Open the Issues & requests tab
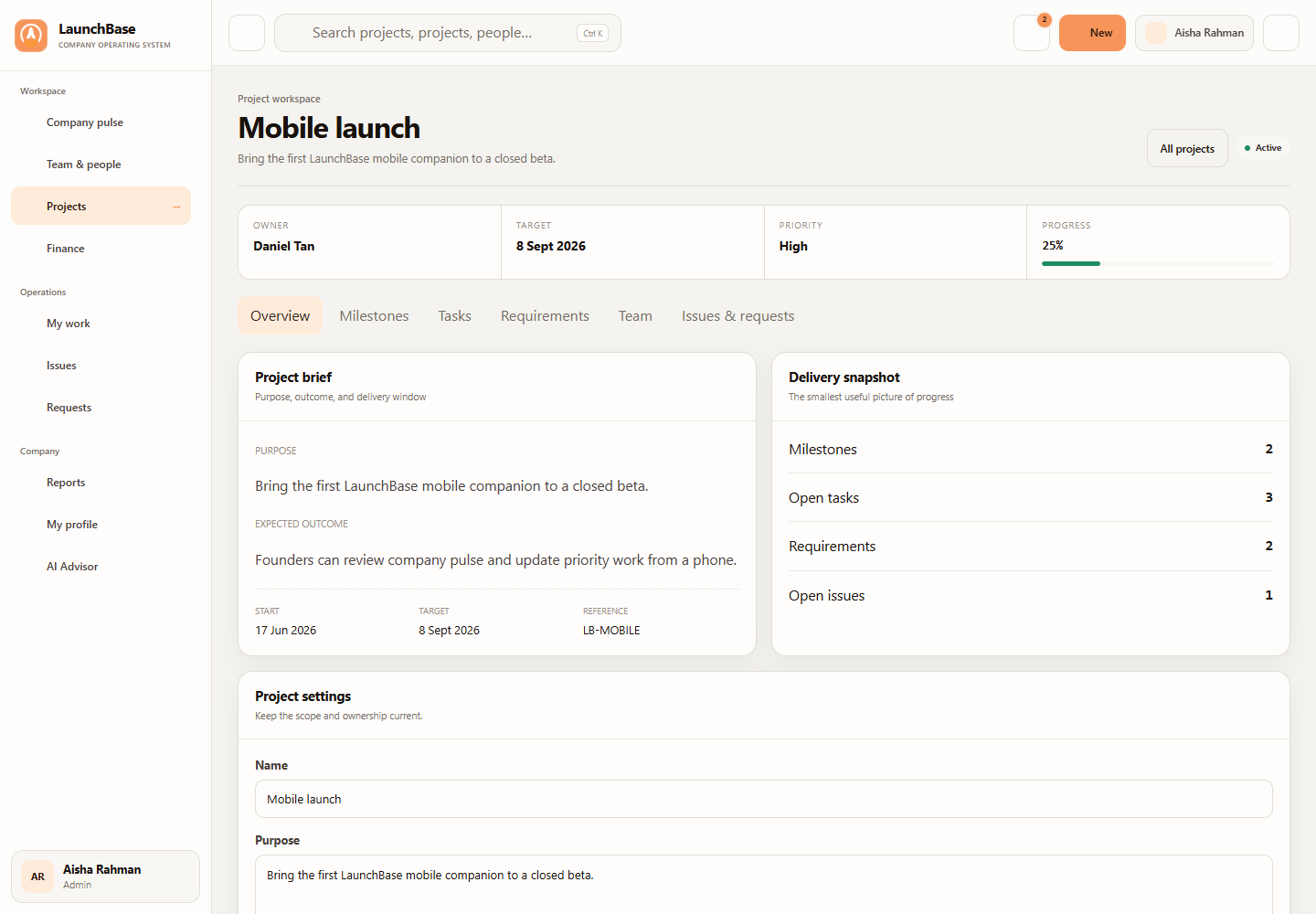1316x914 pixels. pyautogui.click(x=738, y=316)
